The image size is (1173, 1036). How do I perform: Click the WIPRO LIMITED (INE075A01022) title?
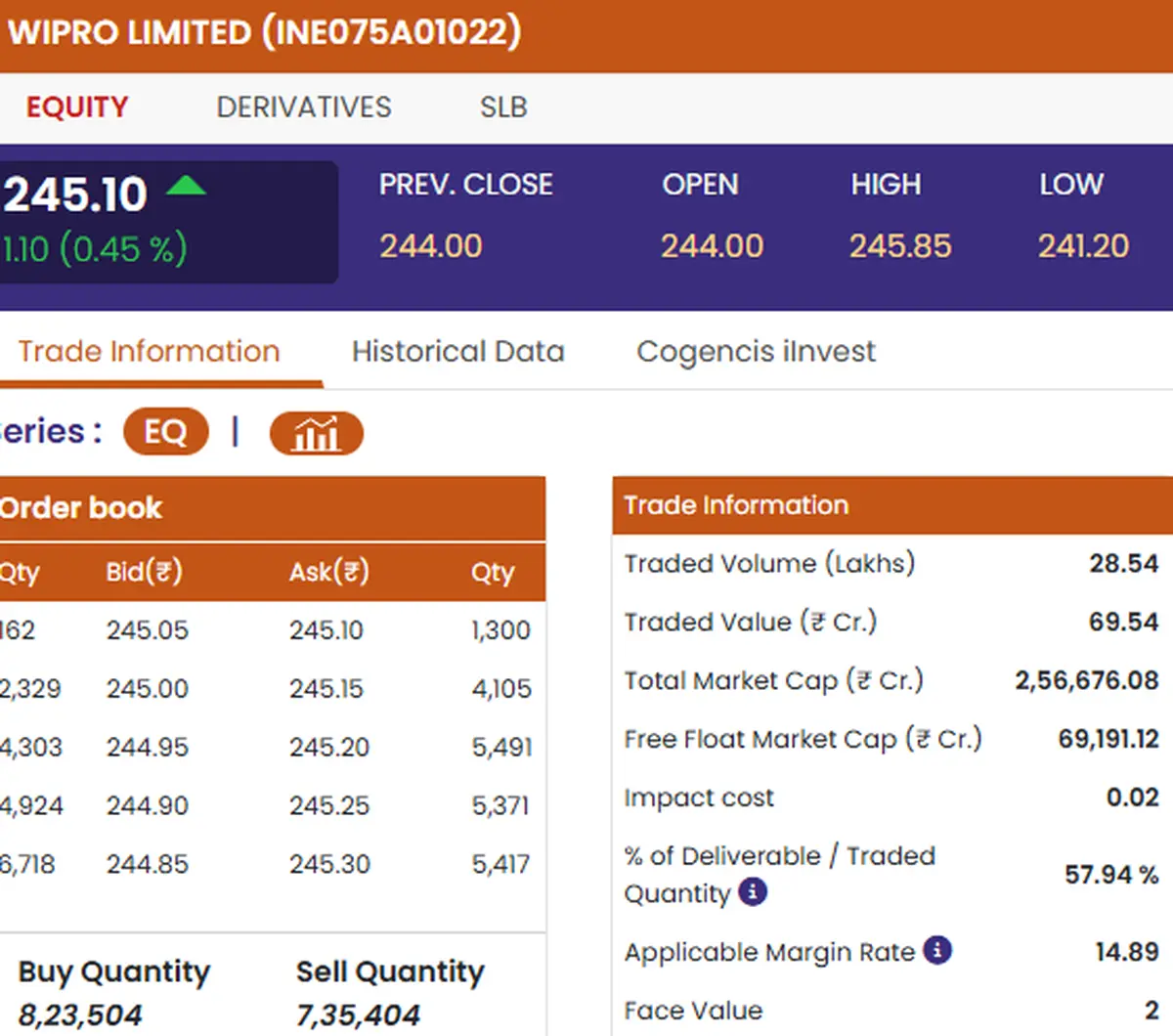tap(264, 32)
